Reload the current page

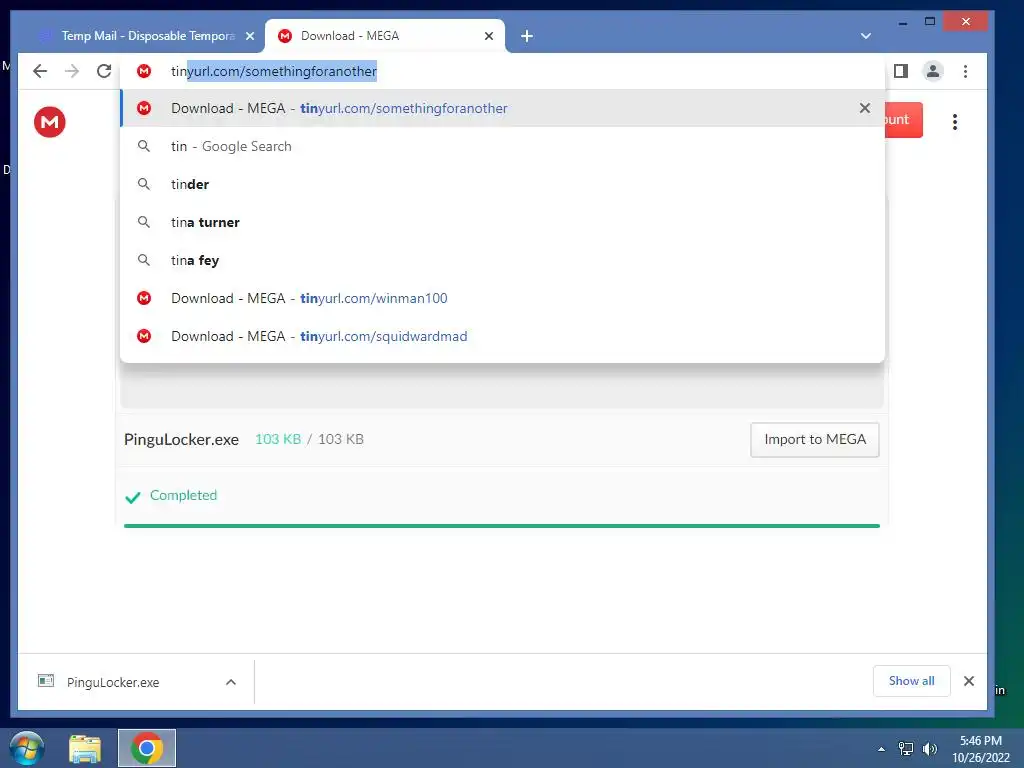pos(104,71)
